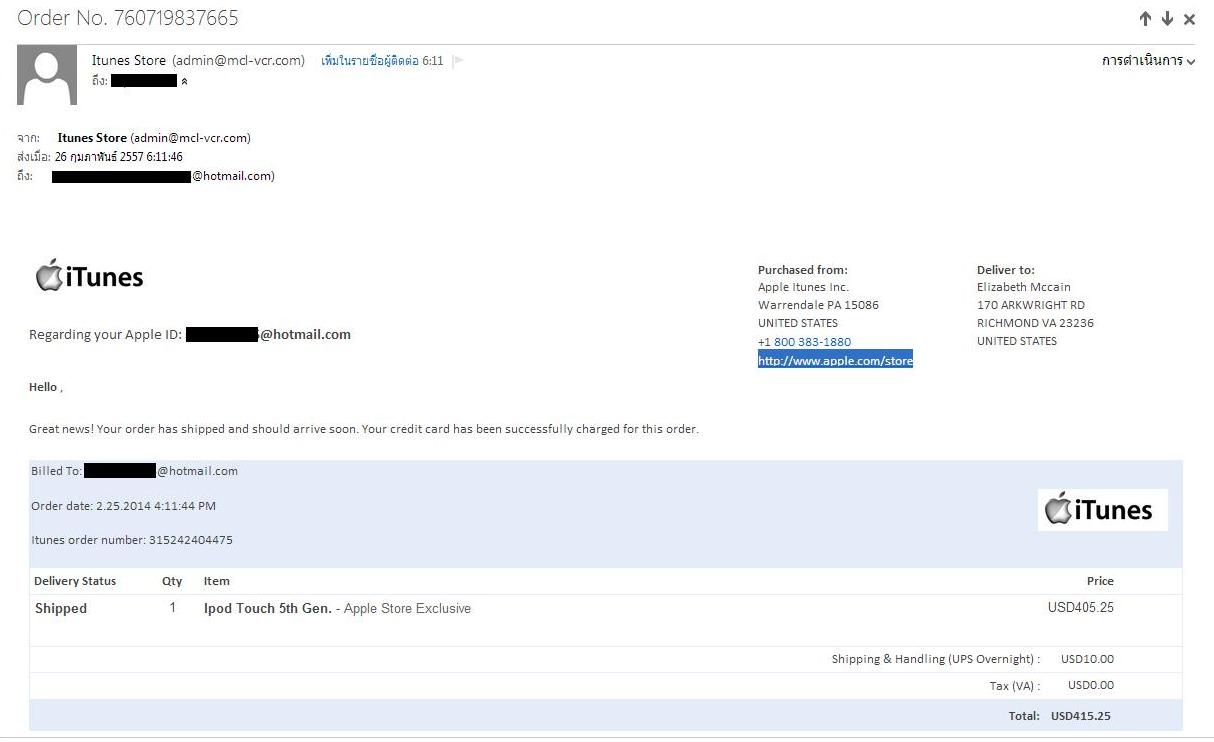Select text RICHMOND VA 23236

[x=1035, y=323]
